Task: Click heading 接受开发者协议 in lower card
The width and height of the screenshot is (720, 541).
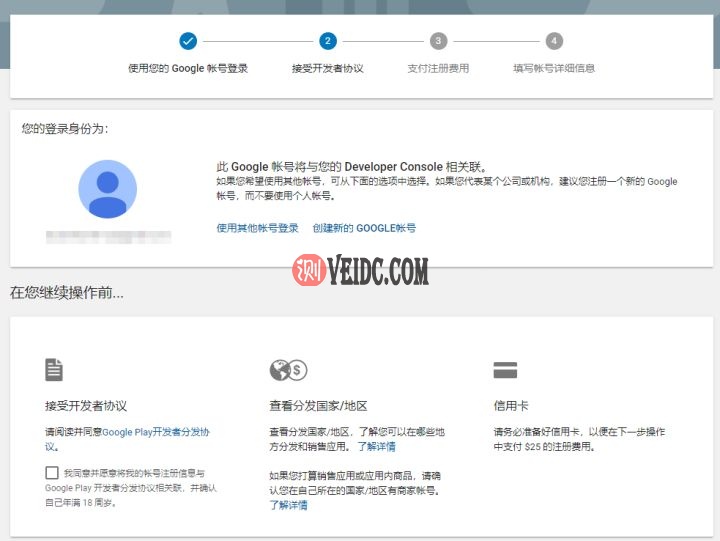Action: pos(86,406)
